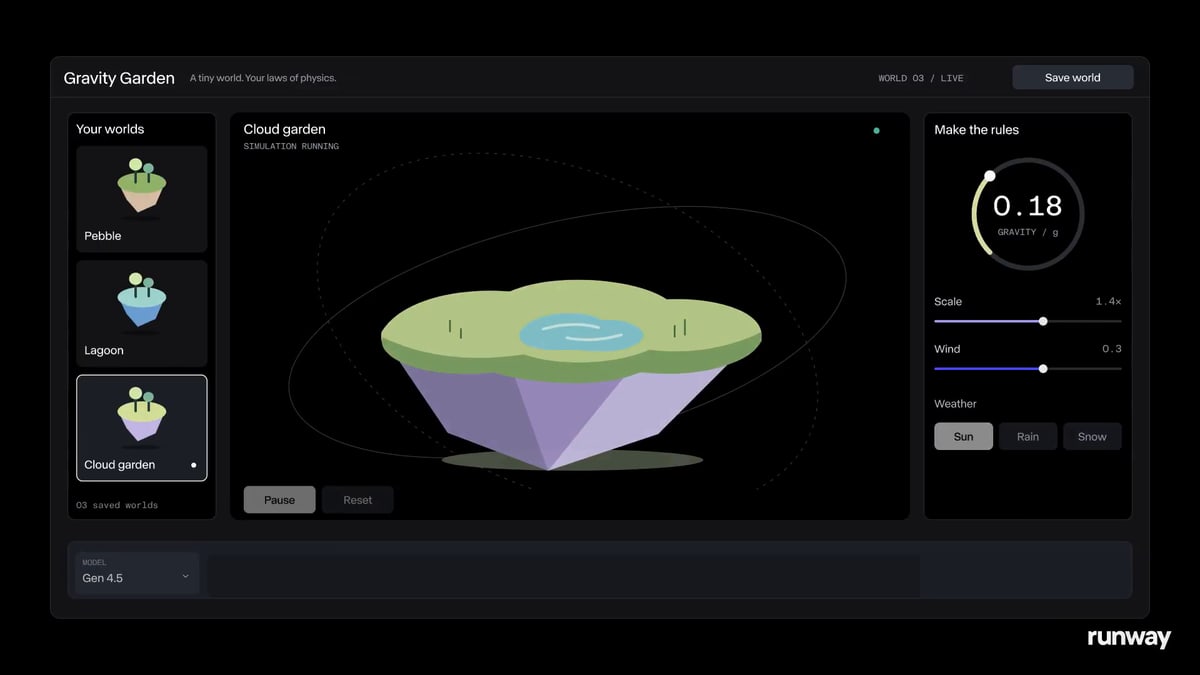Click the Weather label
This screenshot has height=675, width=1200.
(x=955, y=404)
